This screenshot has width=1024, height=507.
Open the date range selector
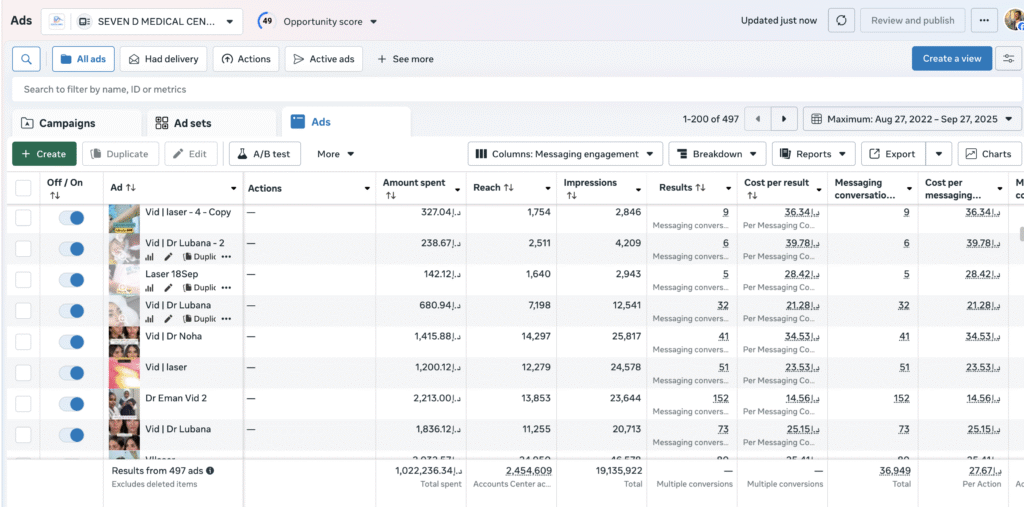912,119
